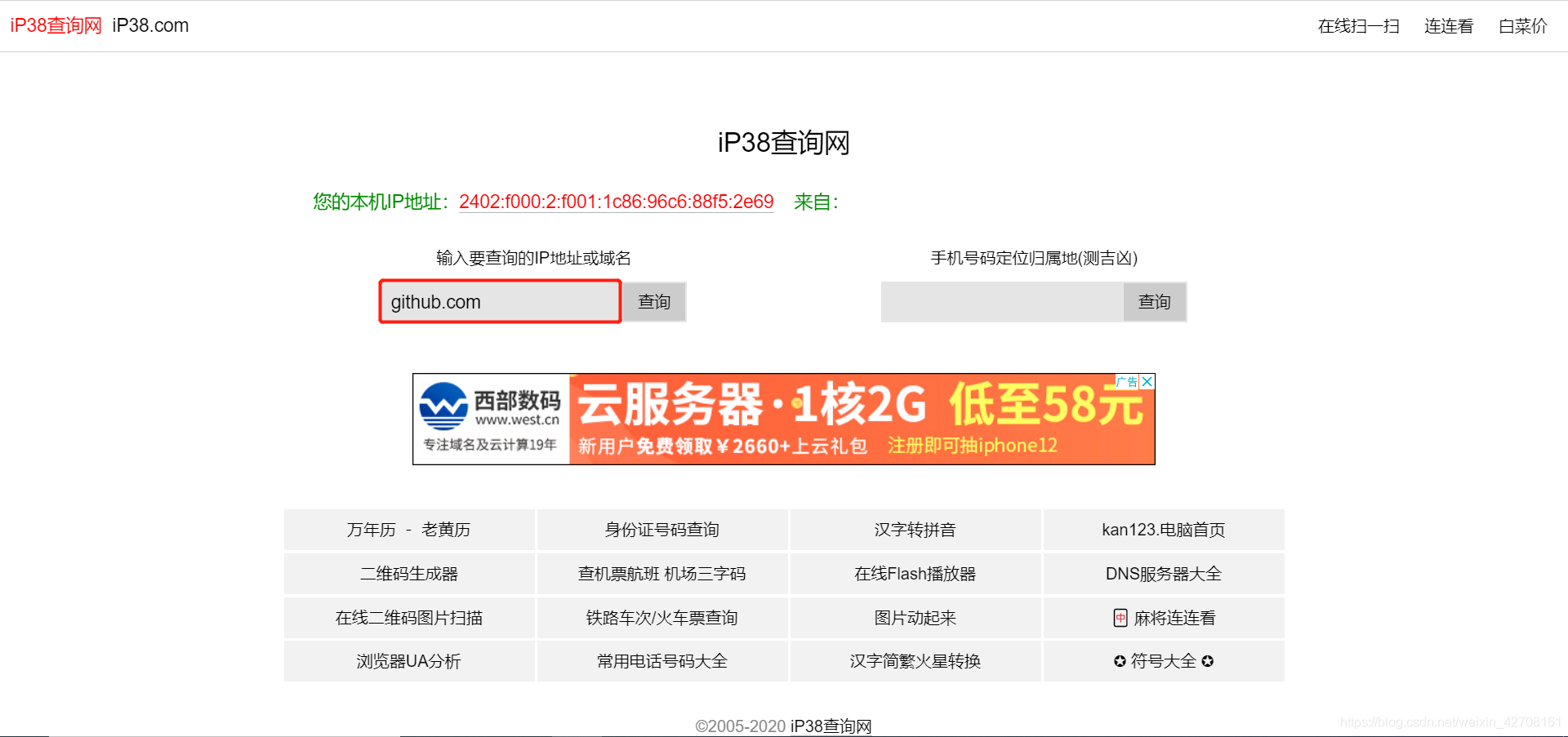Viewport: 1568px width, 737px height.
Task: Open 汉字转拼音 tool
Action: pyautogui.click(x=915, y=530)
